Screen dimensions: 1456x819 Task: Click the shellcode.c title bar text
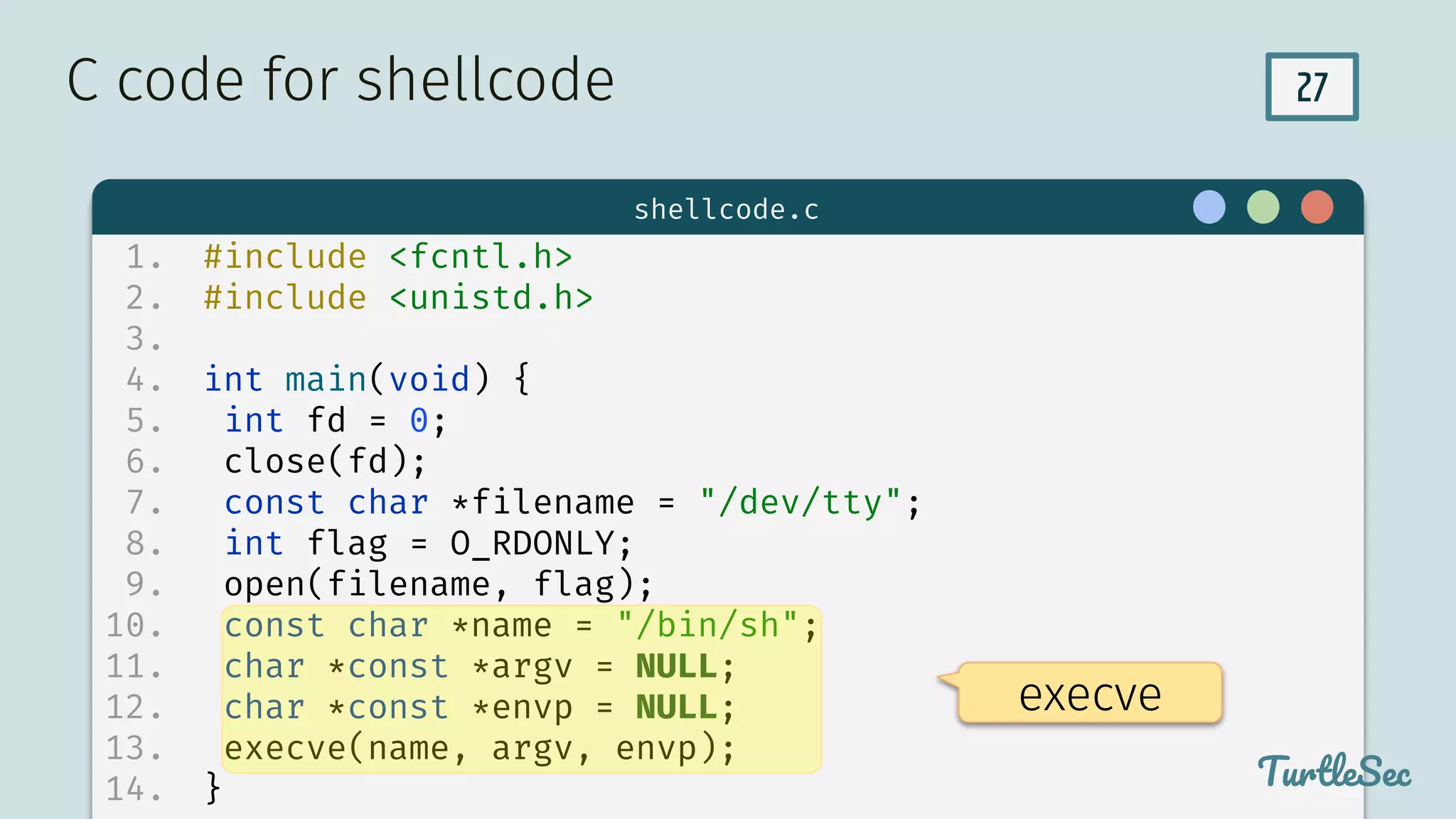coord(727,209)
